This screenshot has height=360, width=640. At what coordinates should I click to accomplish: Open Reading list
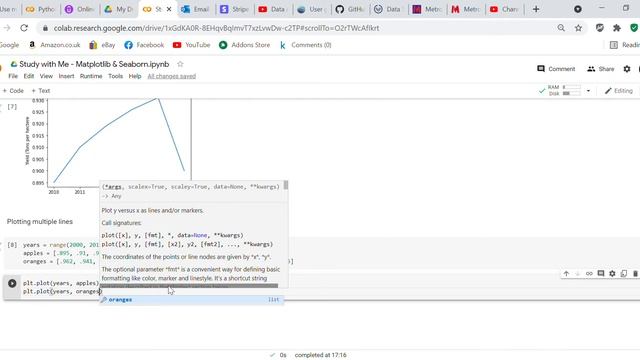tap(625, 45)
